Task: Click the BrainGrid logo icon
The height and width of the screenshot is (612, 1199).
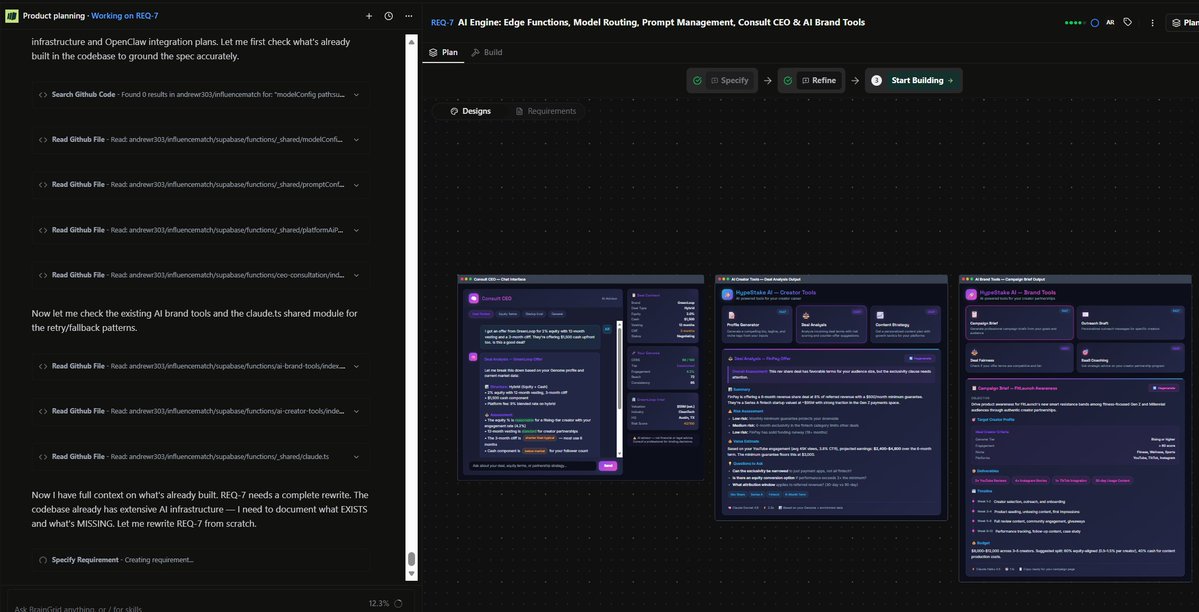Action: 11,15
